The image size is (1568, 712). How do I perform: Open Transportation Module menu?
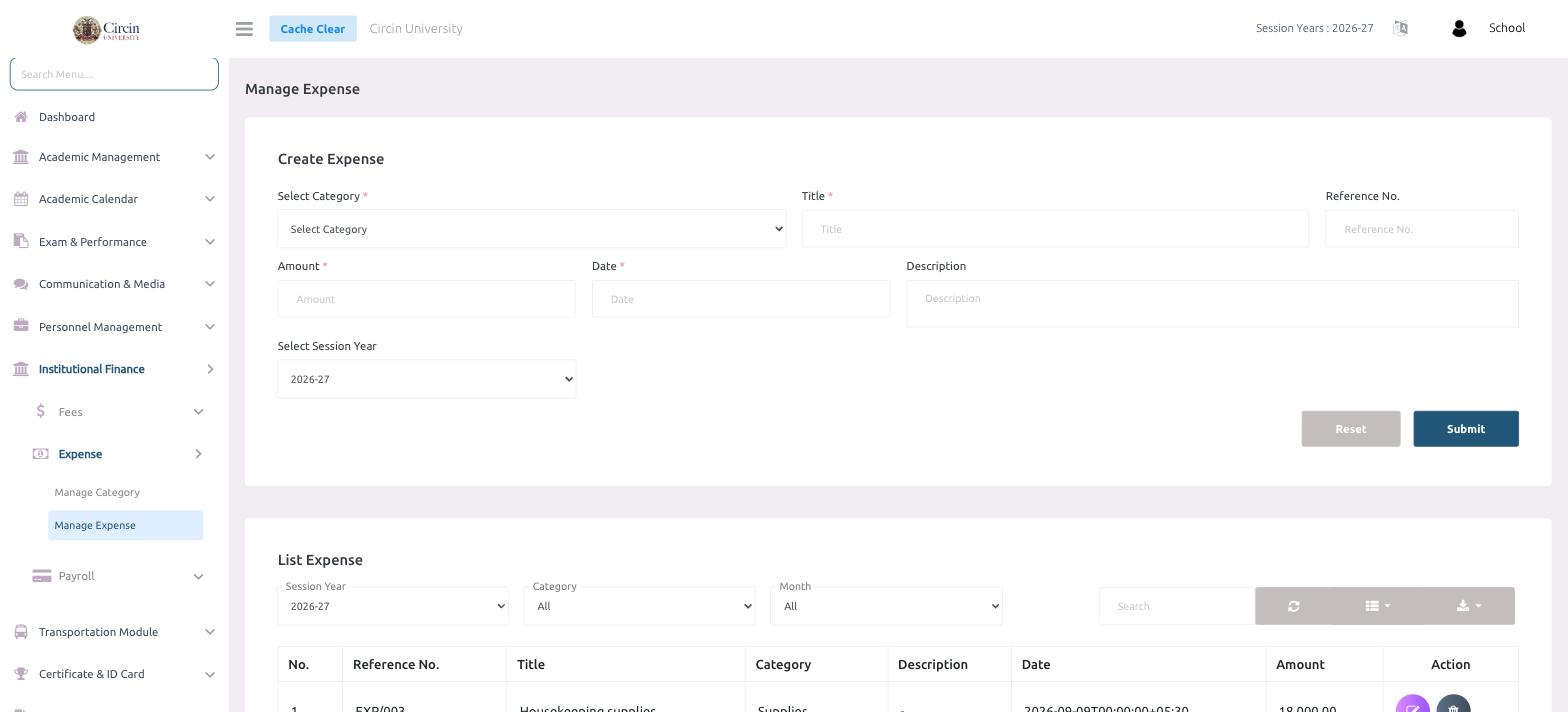coord(98,632)
